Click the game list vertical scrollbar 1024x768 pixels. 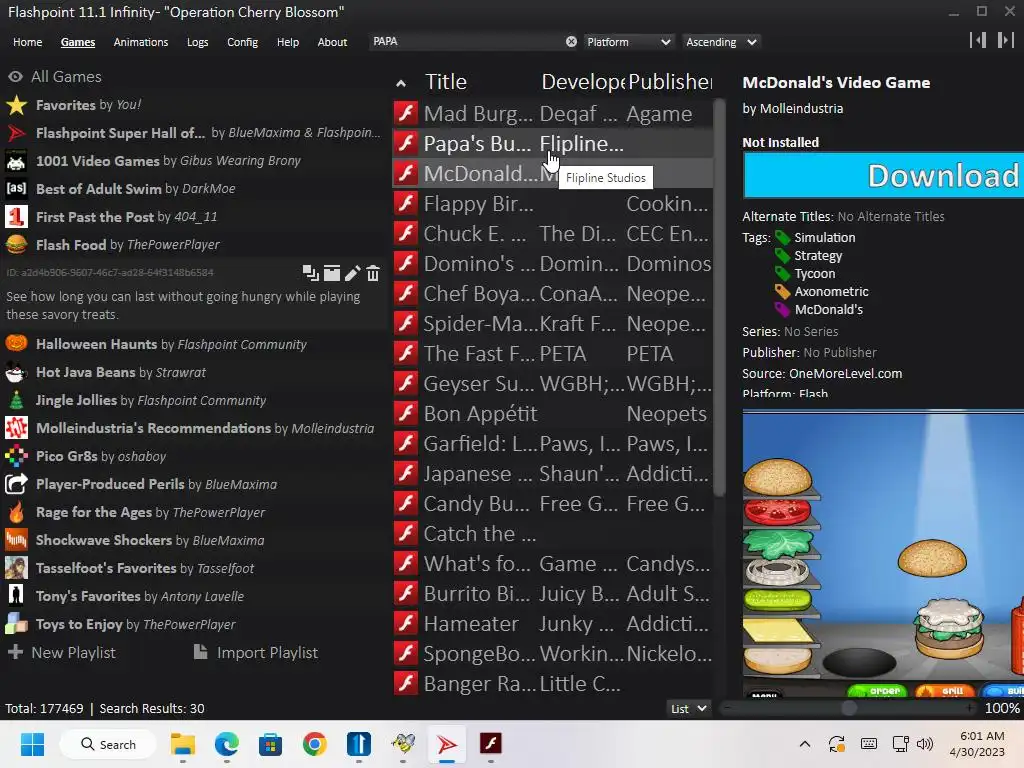719,297
